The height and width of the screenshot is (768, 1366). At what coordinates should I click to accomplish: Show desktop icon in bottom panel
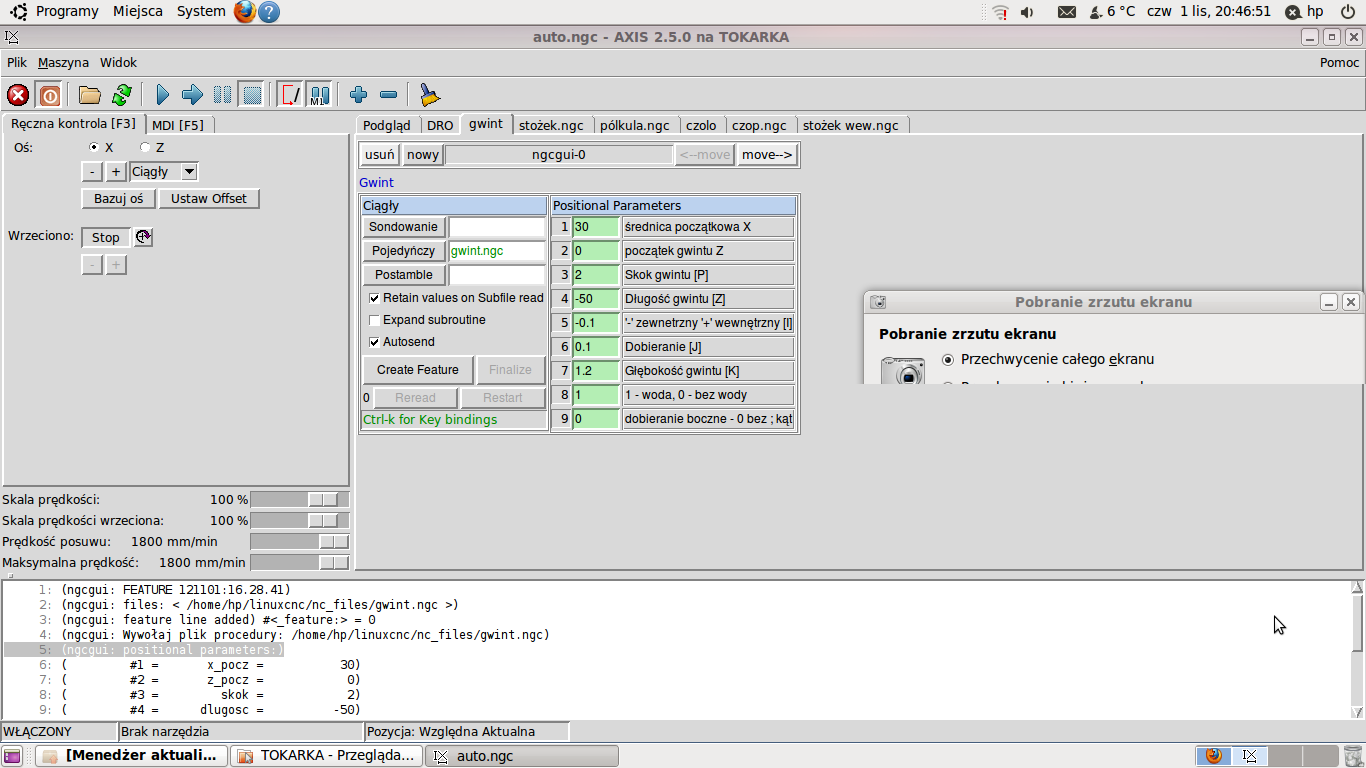tap(13, 756)
